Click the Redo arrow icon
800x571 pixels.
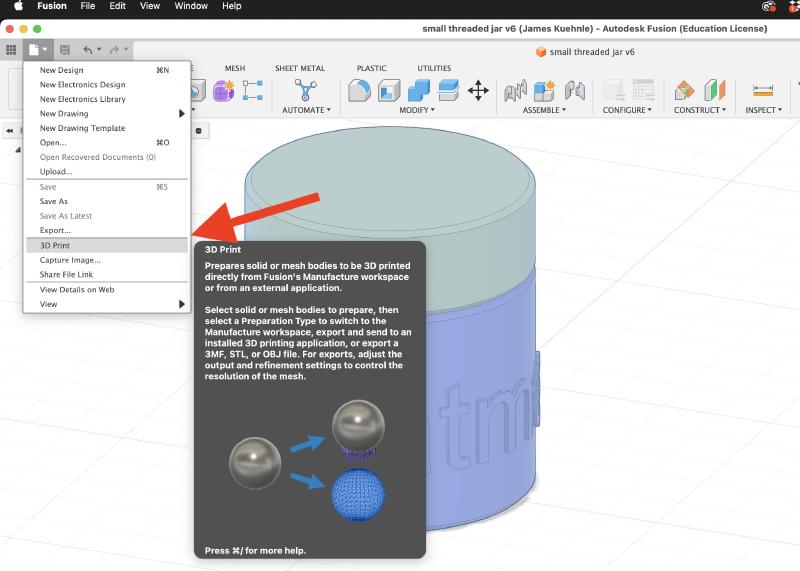[x=114, y=49]
